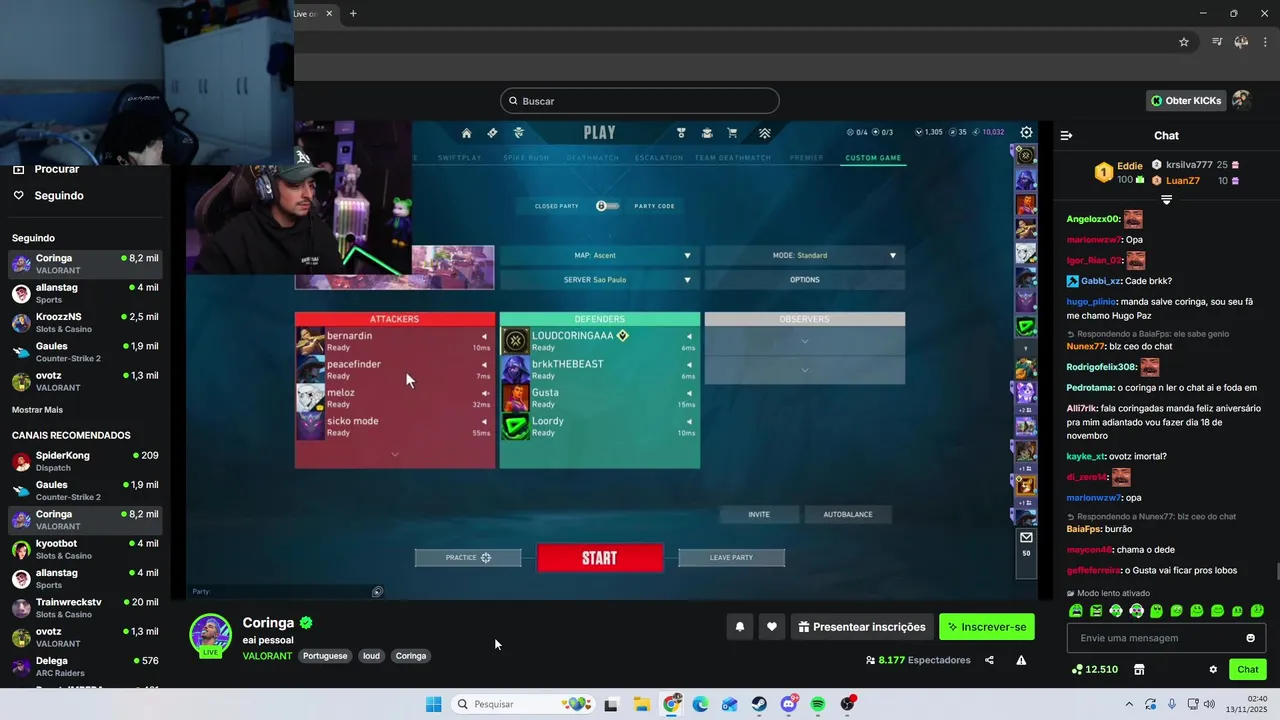The width and height of the screenshot is (1280, 720).
Task: Report stream with warning triangle icon
Action: pyautogui.click(x=1021, y=660)
